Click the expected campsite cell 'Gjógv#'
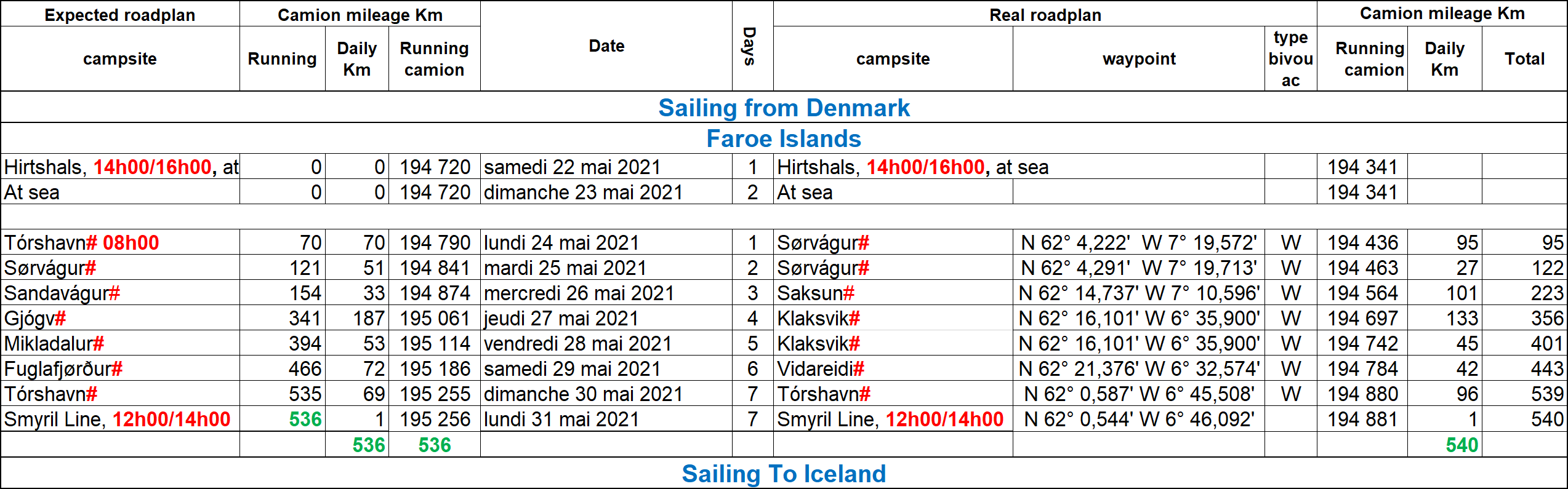This screenshot has width=1568, height=489. (x=35, y=319)
